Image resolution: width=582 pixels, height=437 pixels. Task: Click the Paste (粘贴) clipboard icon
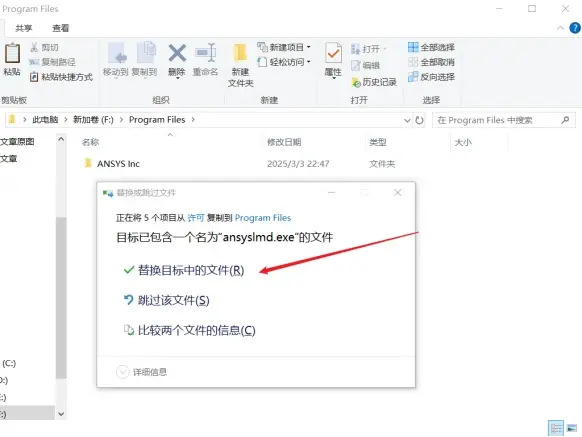[x=12, y=53]
